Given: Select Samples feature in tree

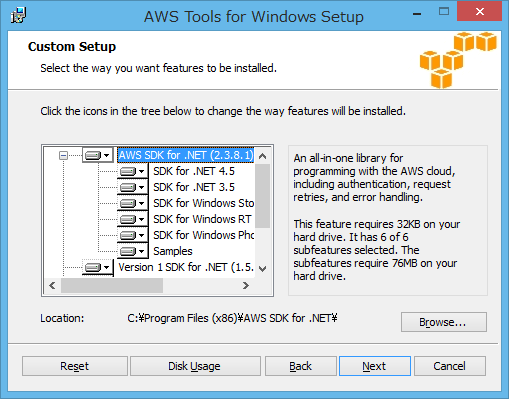Looking at the screenshot, I should coord(173,251).
